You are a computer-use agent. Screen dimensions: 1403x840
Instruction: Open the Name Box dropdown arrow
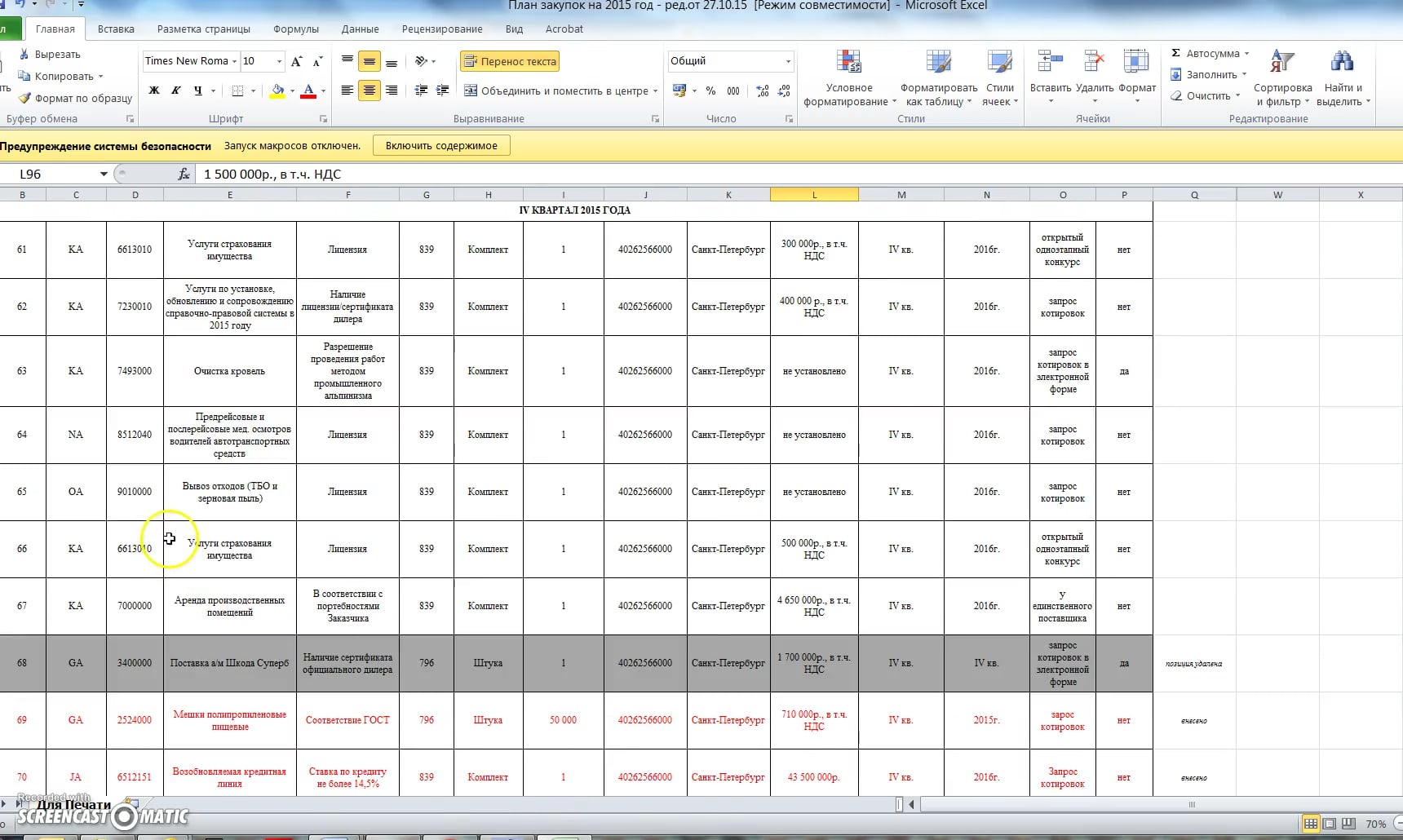coord(104,174)
